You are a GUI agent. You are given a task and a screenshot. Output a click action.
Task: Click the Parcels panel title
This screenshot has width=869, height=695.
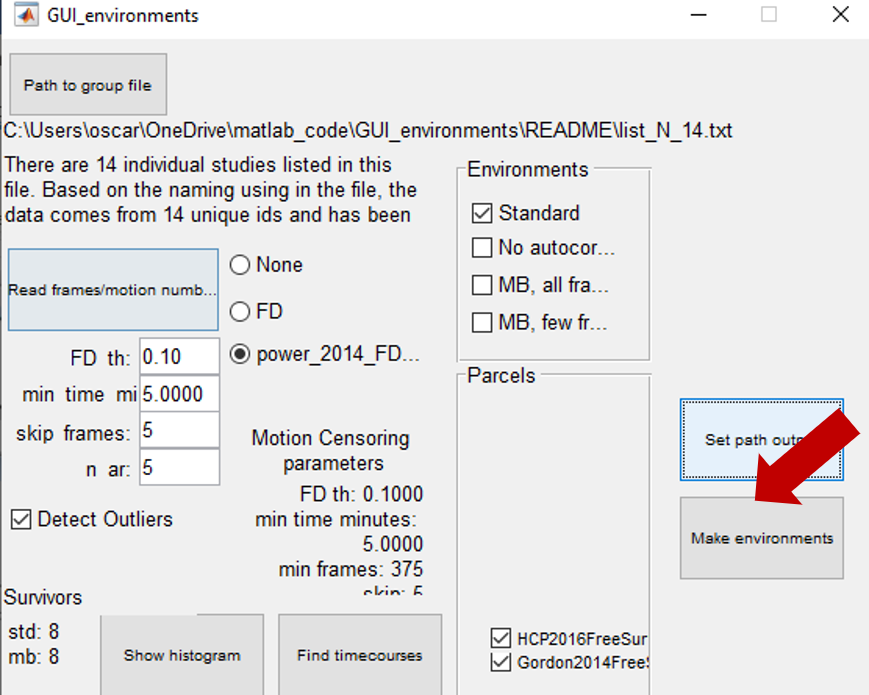(501, 376)
